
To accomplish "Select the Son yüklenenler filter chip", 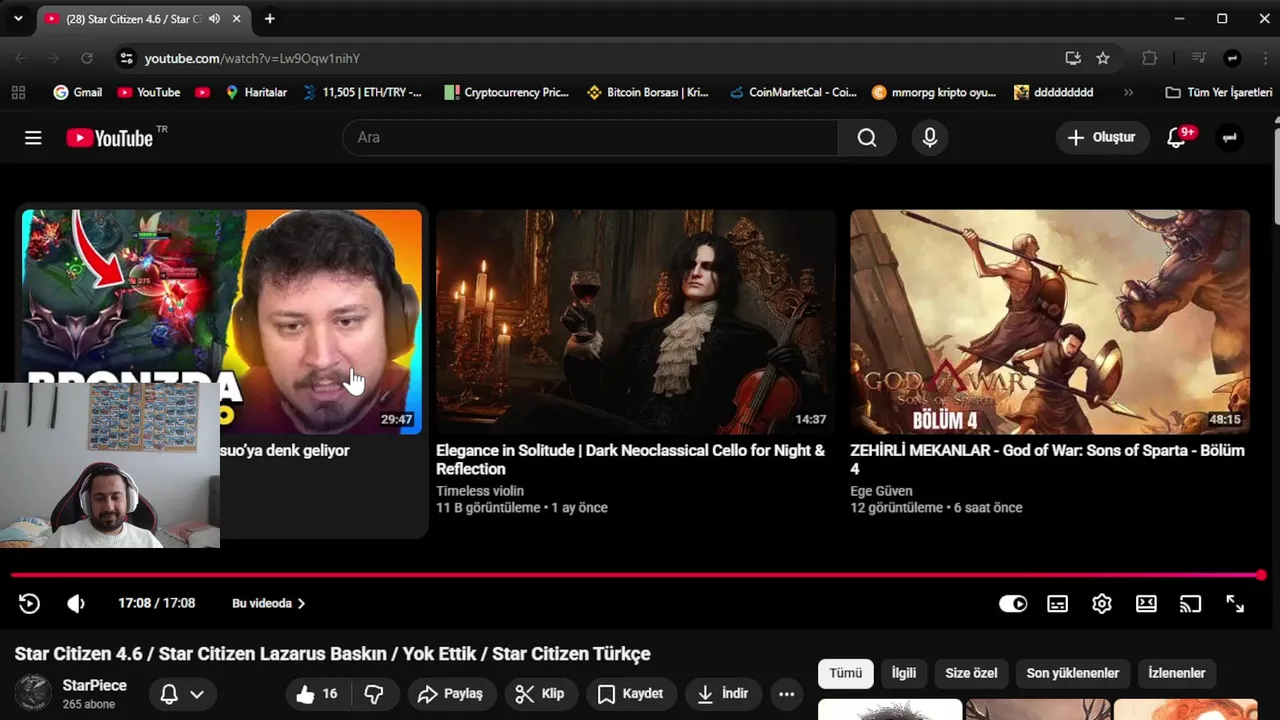I will pos(1072,673).
